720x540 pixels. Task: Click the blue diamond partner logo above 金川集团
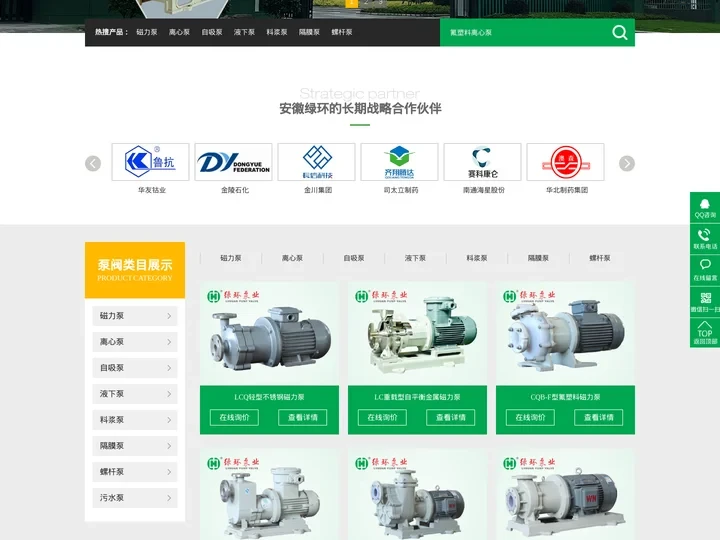point(316,162)
